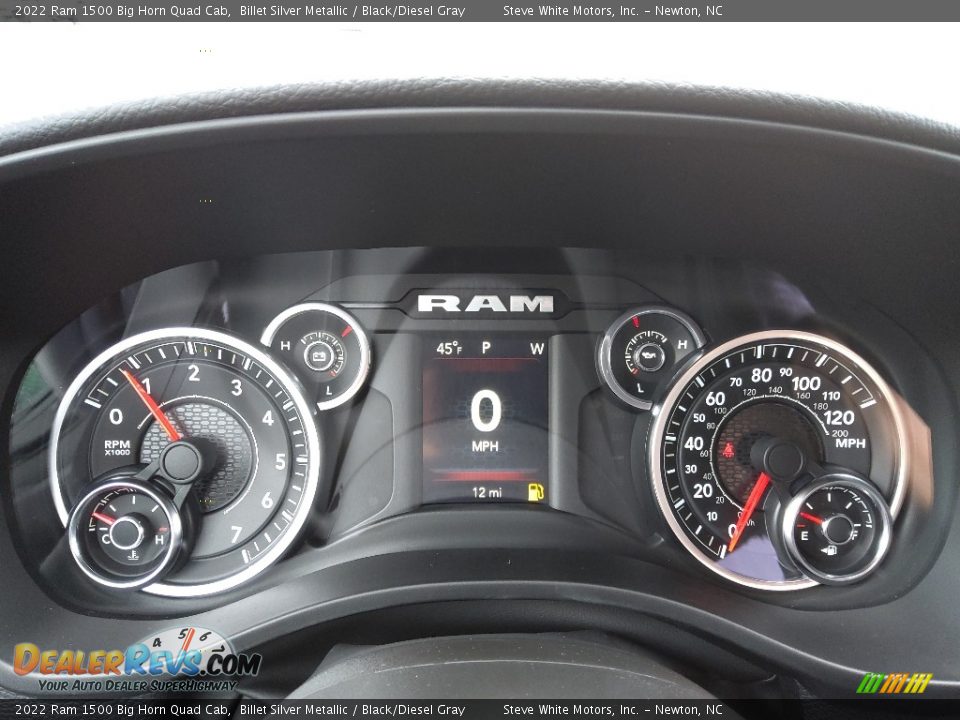
Task: Click the coolant temperature gauge symbol
Action: pos(134,556)
